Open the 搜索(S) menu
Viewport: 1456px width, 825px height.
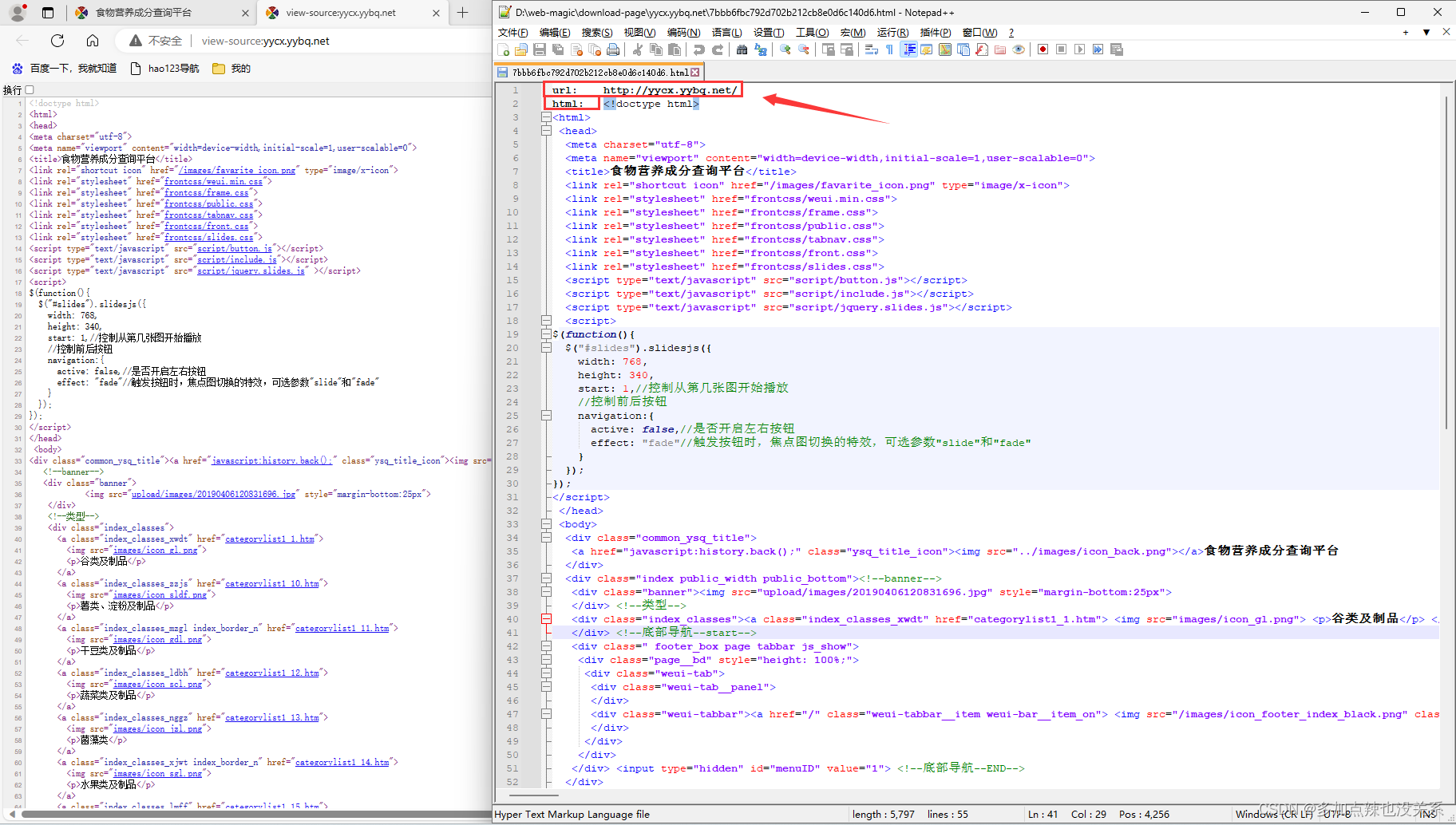[597, 33]
